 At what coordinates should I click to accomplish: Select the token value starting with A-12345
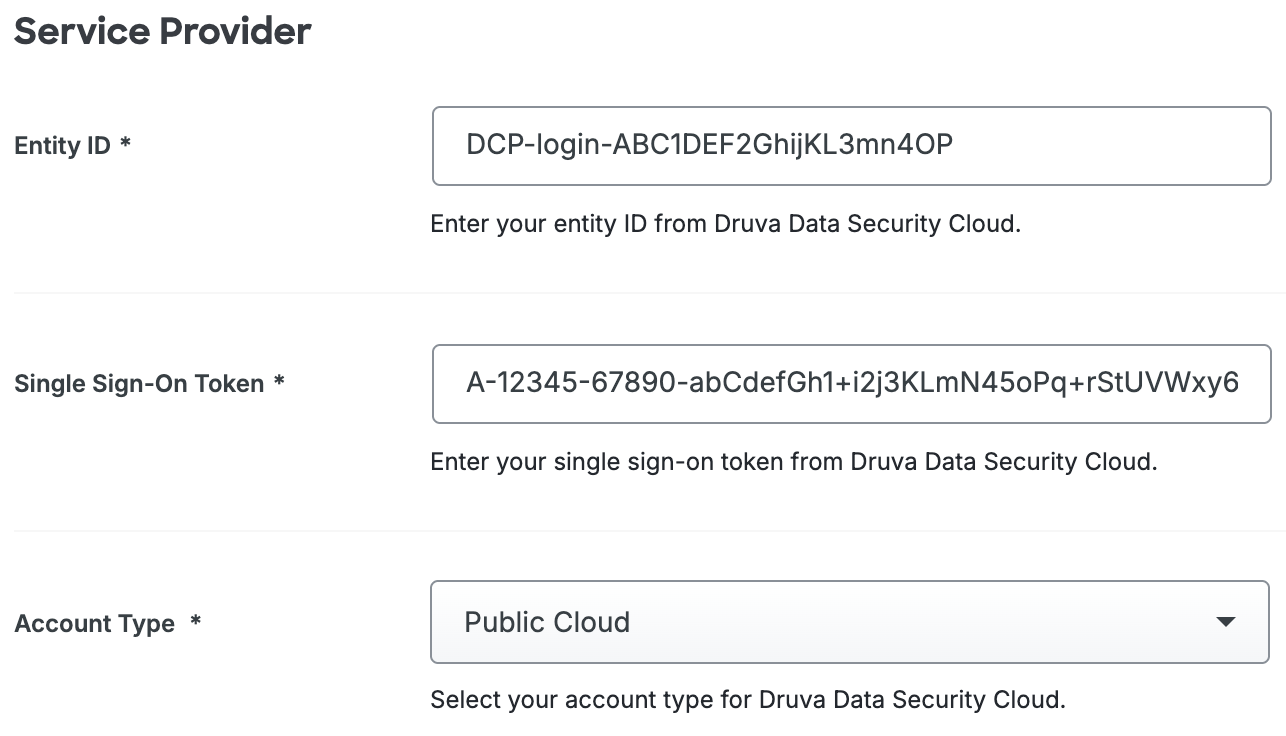[850, 384]
